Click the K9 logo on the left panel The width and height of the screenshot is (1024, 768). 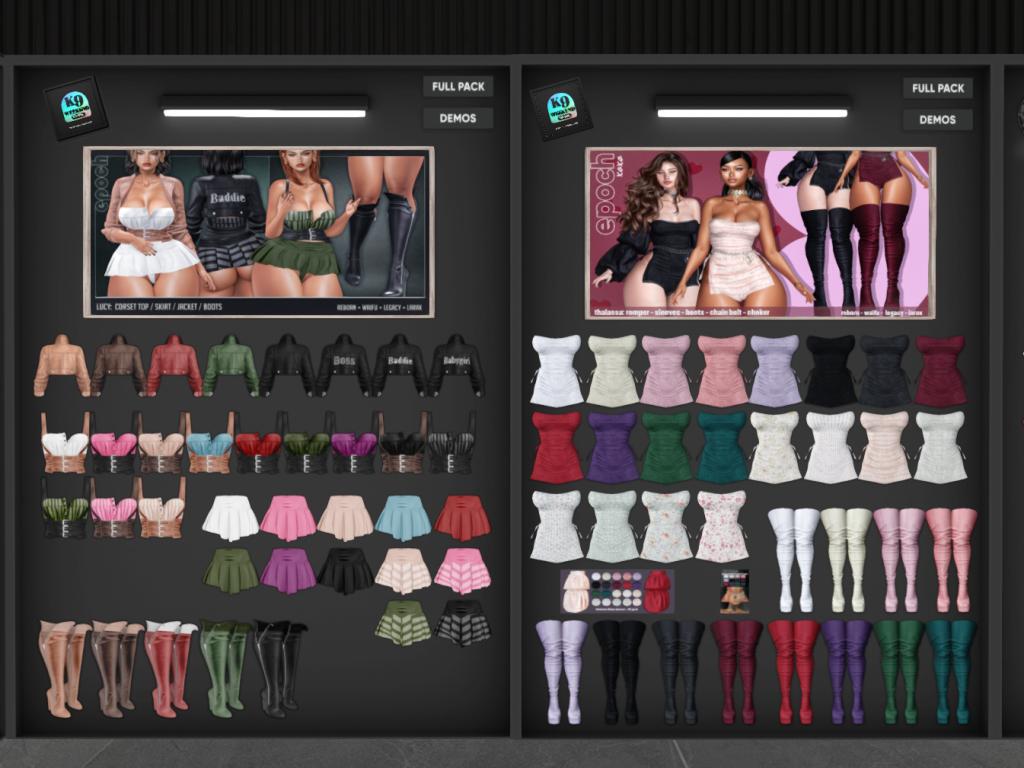tap(75, 107)
